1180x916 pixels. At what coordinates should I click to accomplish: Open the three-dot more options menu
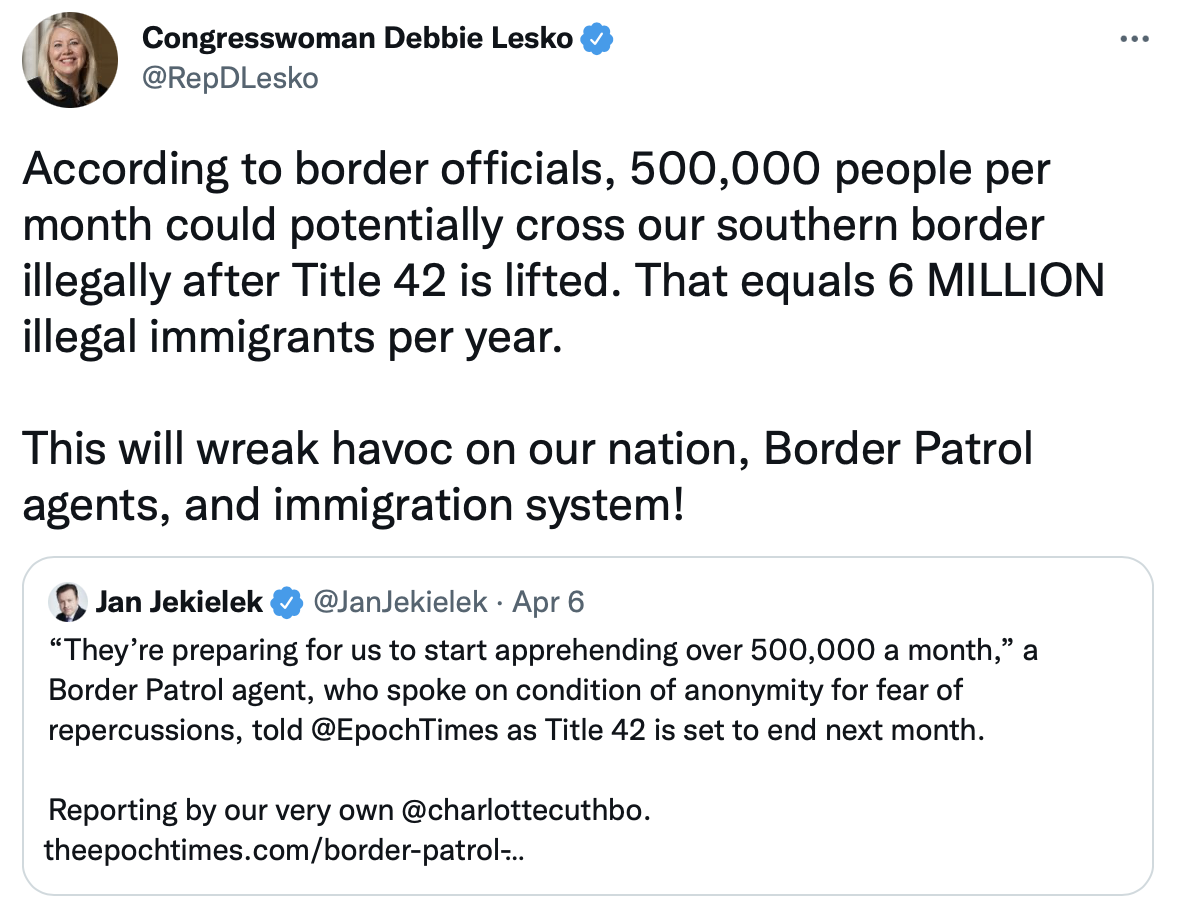(x=1134, y=39)
